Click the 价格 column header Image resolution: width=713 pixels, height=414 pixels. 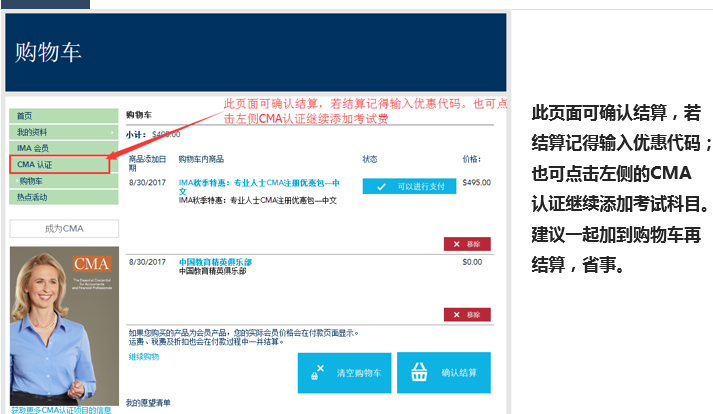(472, 159)
